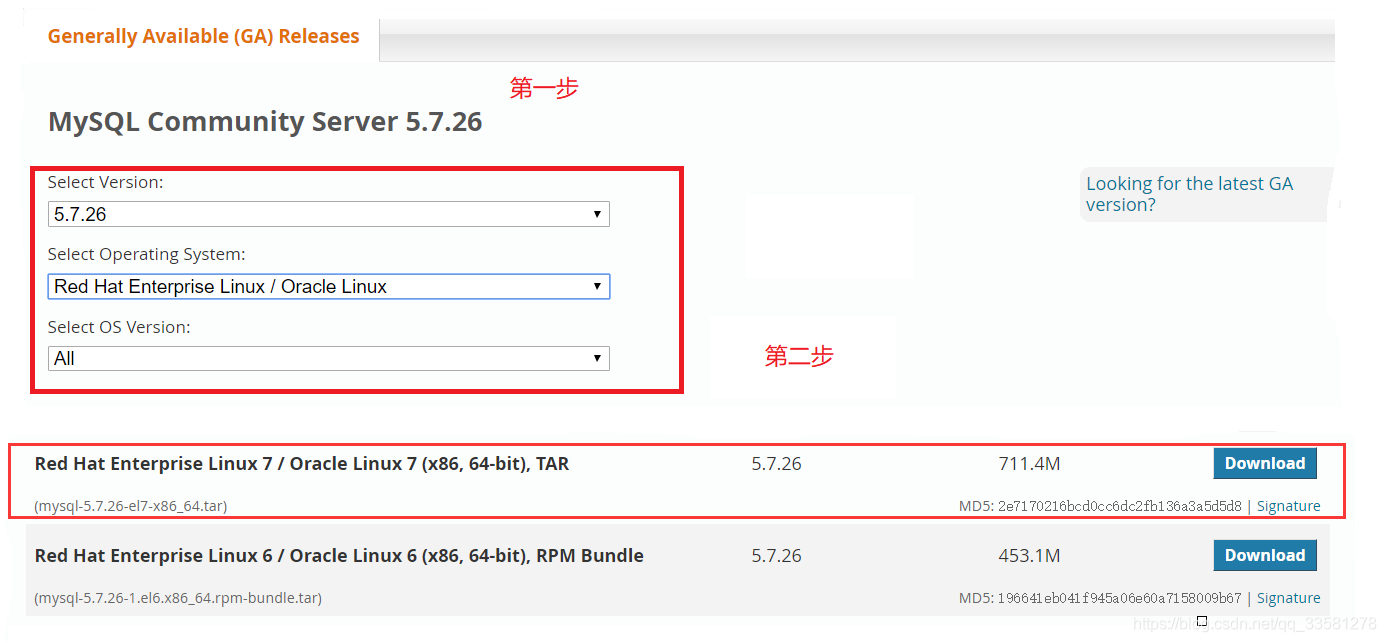Select the MD5 hash starting with 196641eb
The width and height of the screenshot is (1386, 642).
click(x=1119, y=598)
